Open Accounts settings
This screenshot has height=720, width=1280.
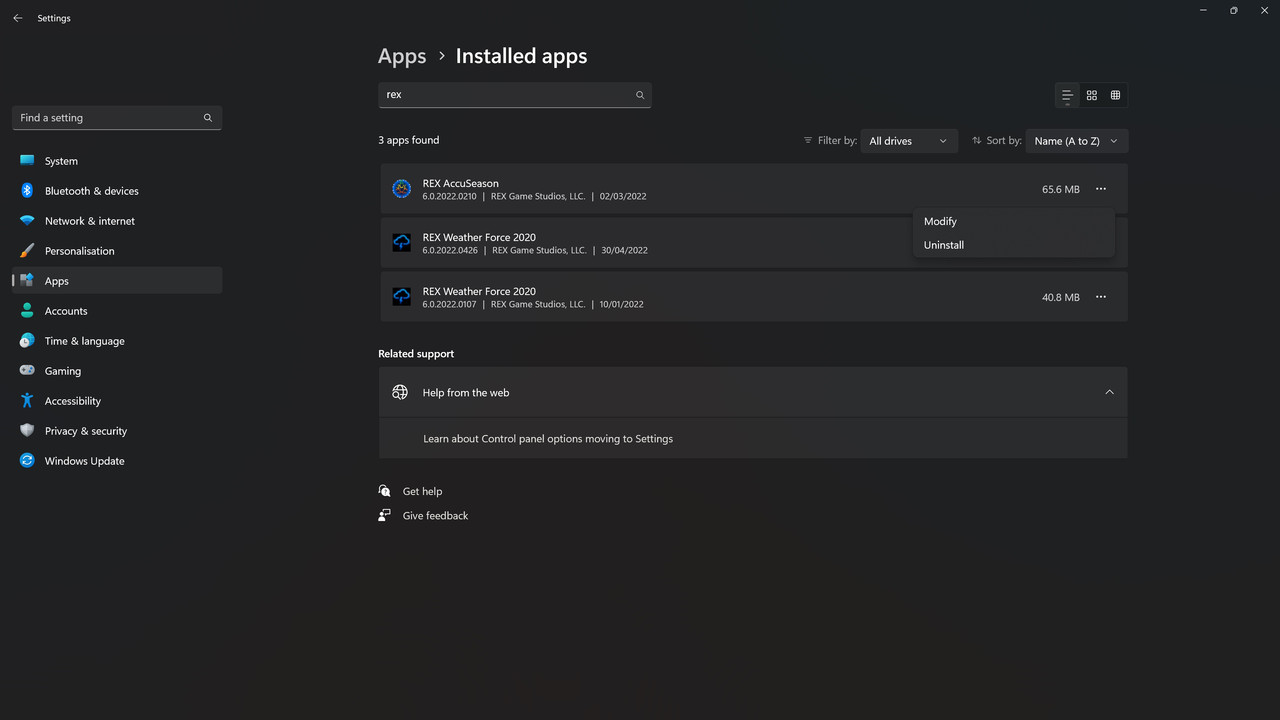[x=117, y=311]
